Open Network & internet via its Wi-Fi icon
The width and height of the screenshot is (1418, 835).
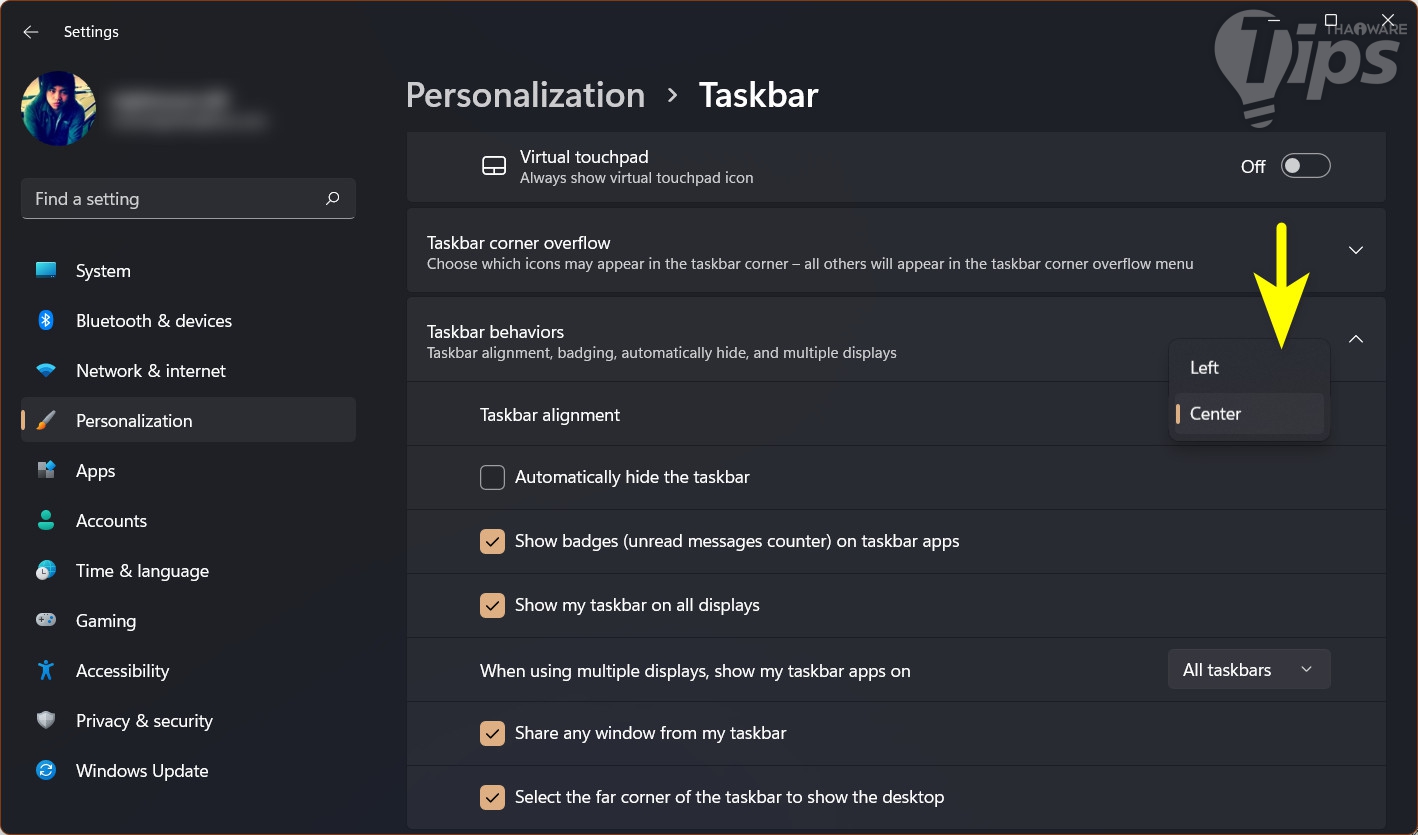pyautogui.click(x=46, y=371)
